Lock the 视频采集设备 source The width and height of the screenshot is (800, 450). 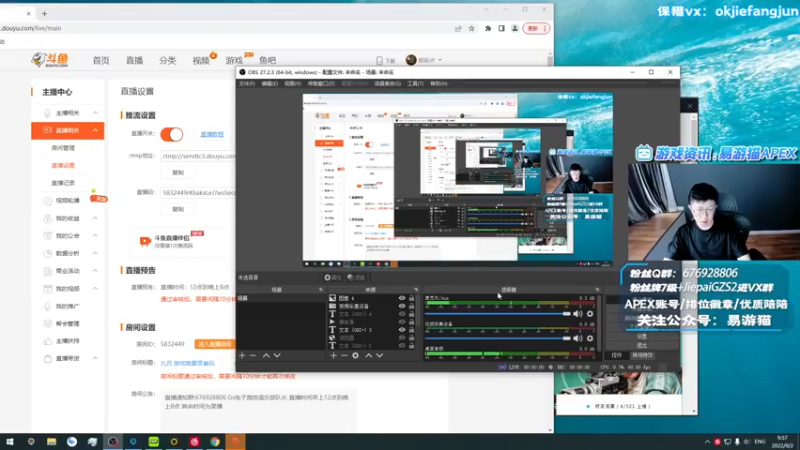pos(411,306)
